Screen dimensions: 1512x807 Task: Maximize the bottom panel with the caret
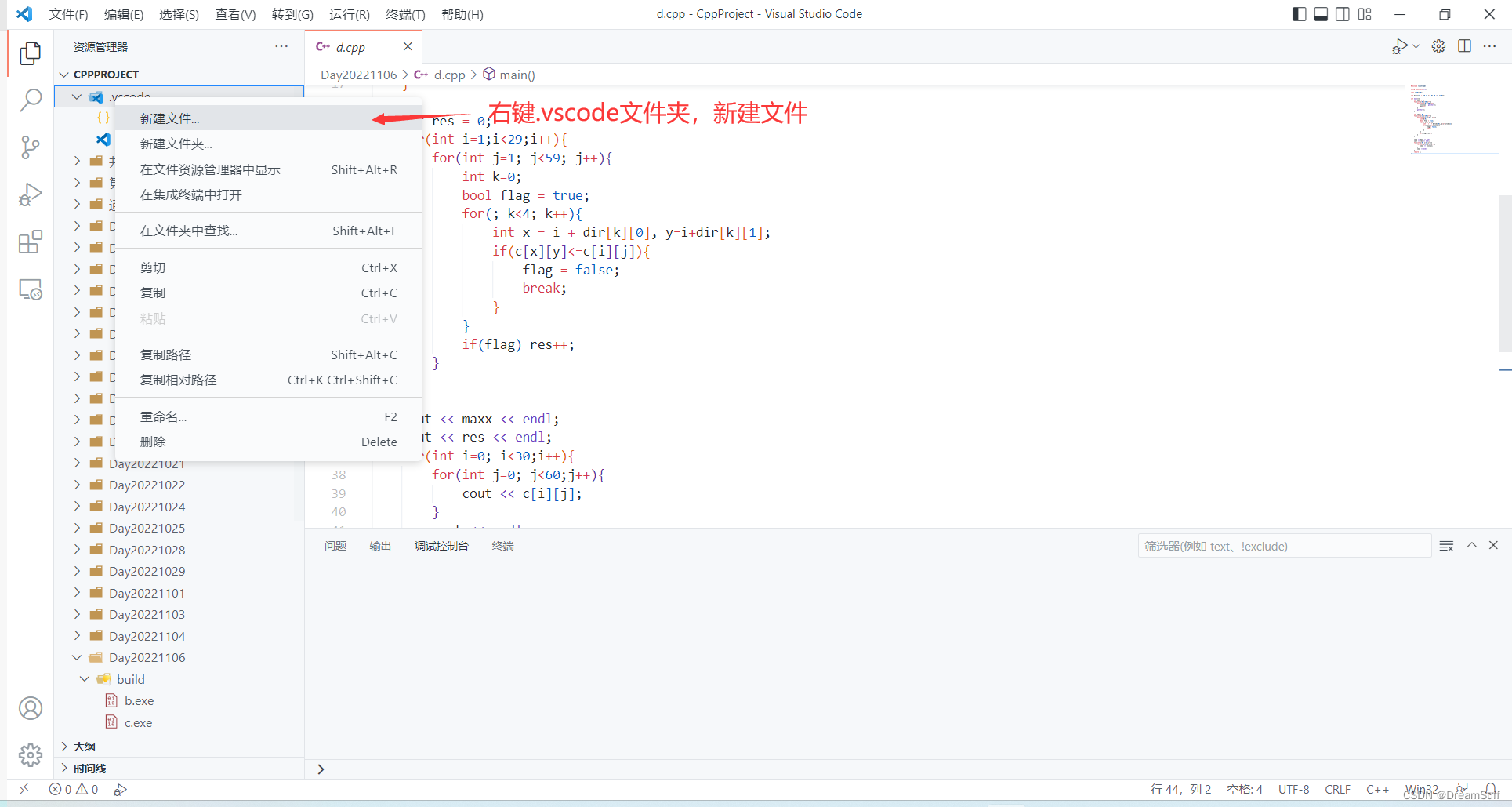[x=1472, y=545]
